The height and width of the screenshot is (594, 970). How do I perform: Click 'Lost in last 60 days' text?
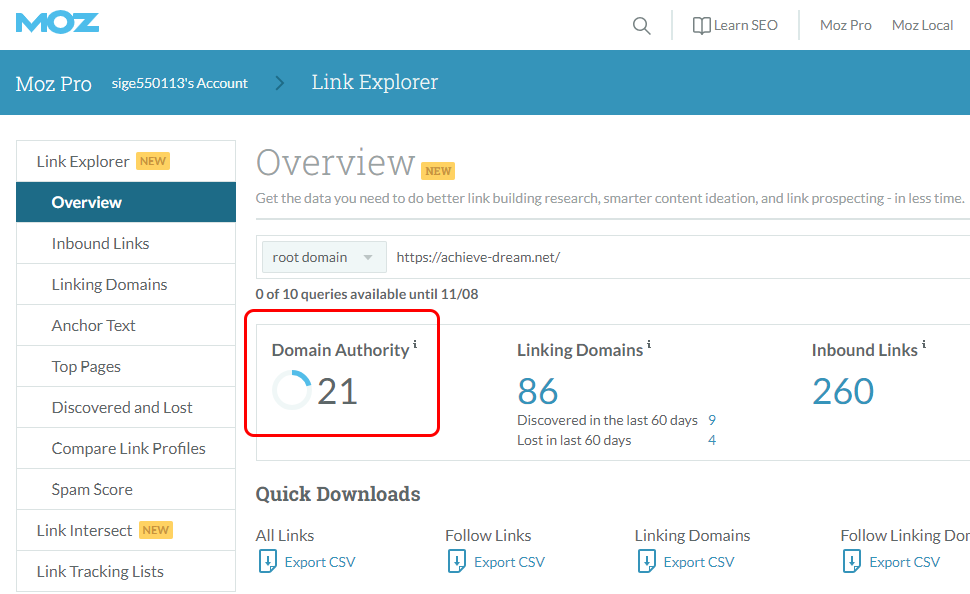574,440
